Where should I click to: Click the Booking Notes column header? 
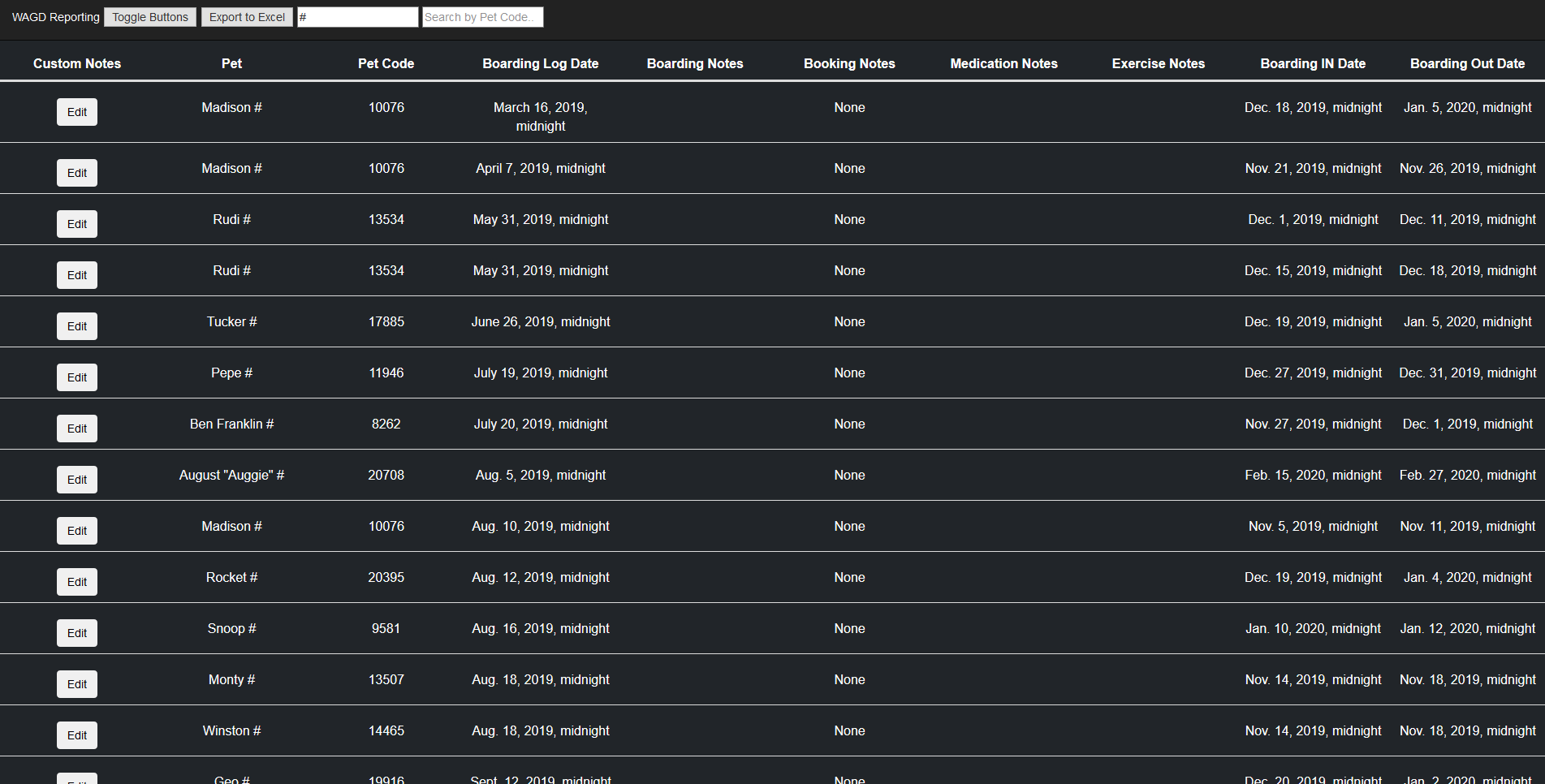coord(849,63)
